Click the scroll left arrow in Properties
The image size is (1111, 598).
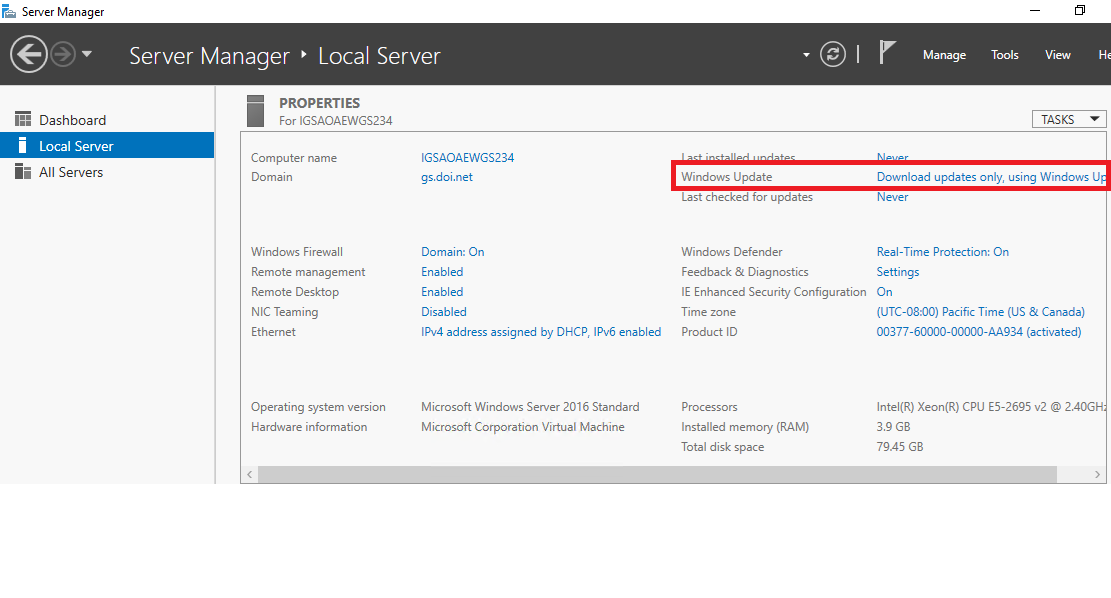coord(249,474)
